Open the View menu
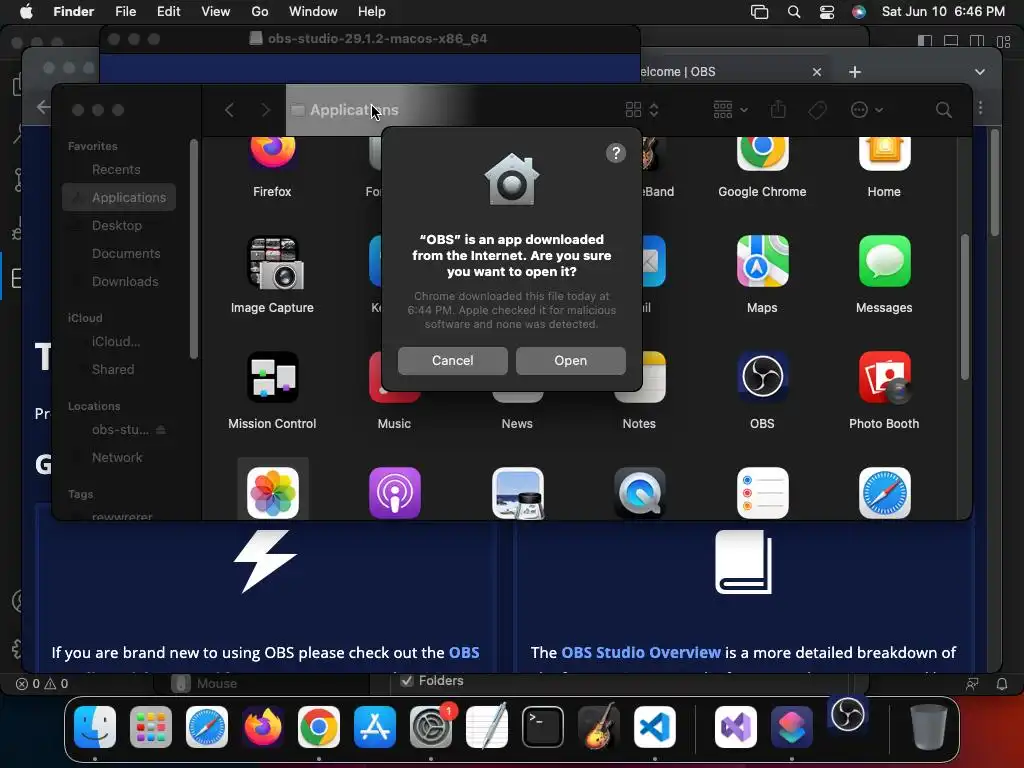 point(216,12)
